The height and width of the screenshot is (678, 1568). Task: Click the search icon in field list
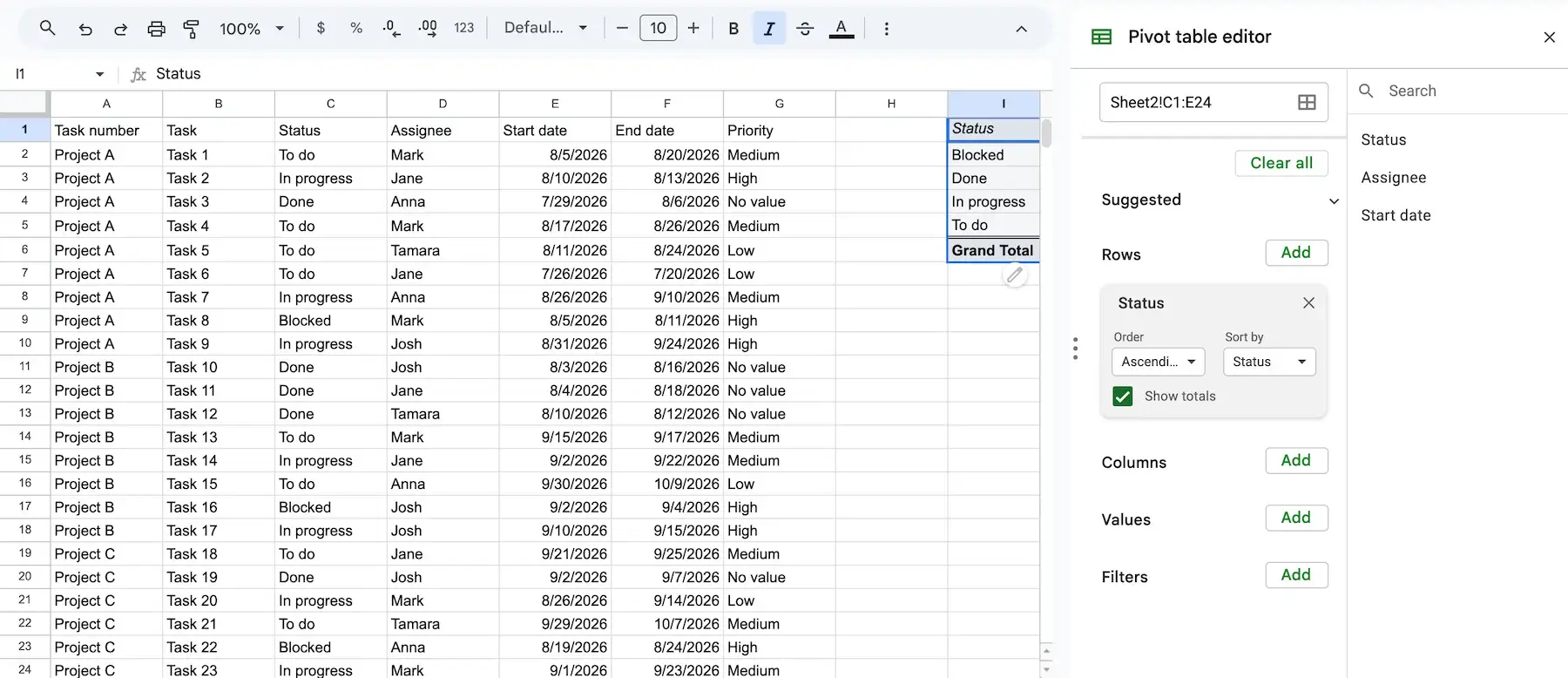point(1366,91)
